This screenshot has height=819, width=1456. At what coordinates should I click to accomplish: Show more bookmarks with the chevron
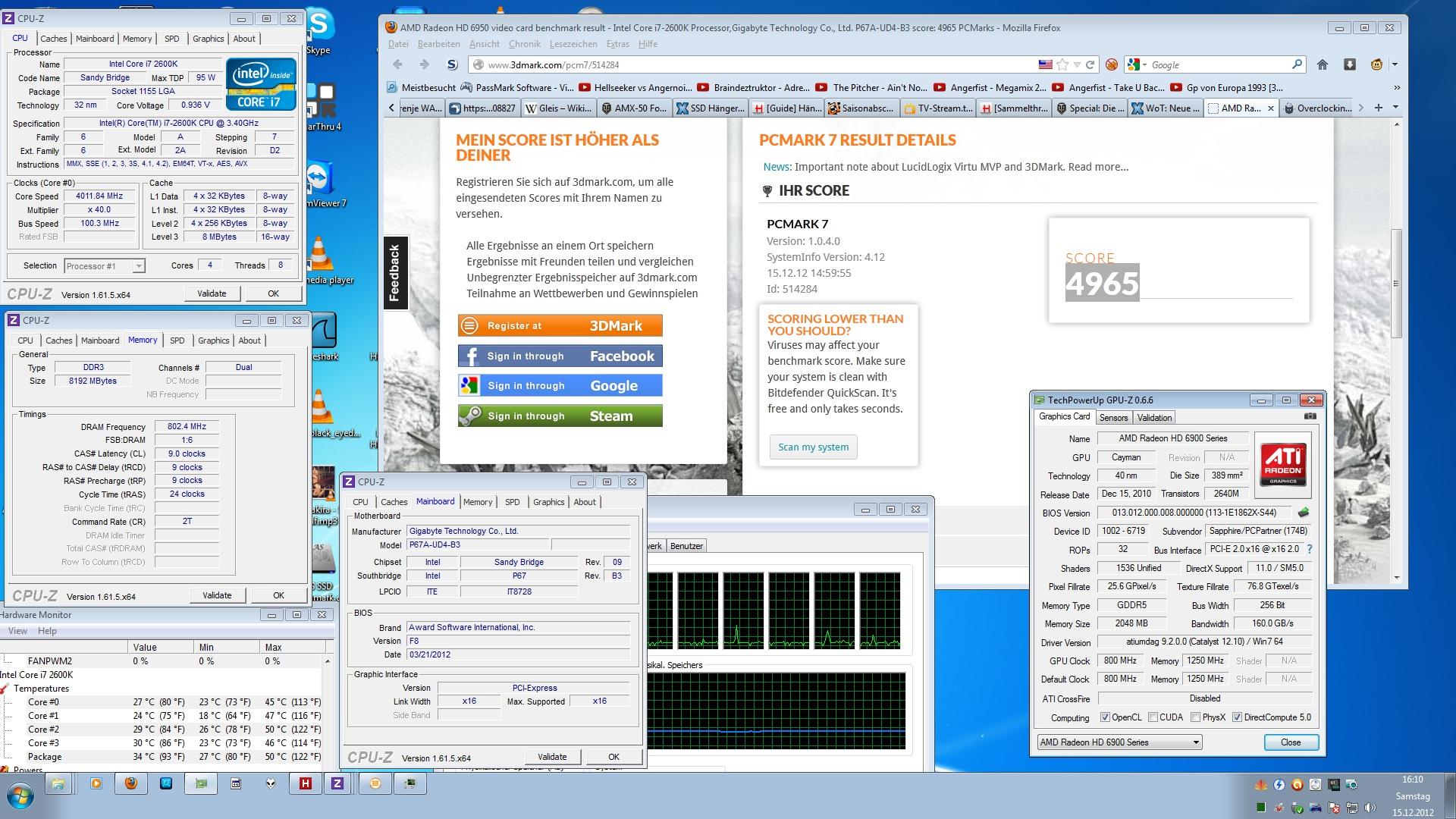tap(1396, 88)
